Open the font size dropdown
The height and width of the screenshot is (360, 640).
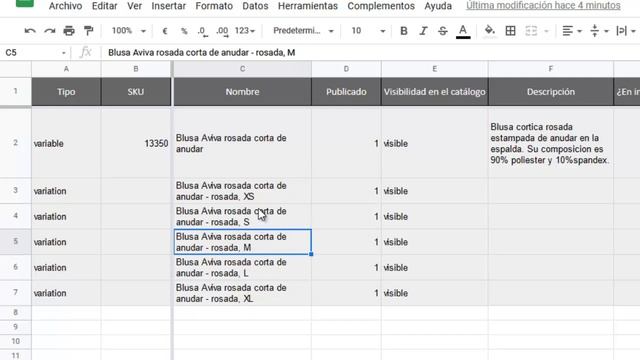(368, 31)
